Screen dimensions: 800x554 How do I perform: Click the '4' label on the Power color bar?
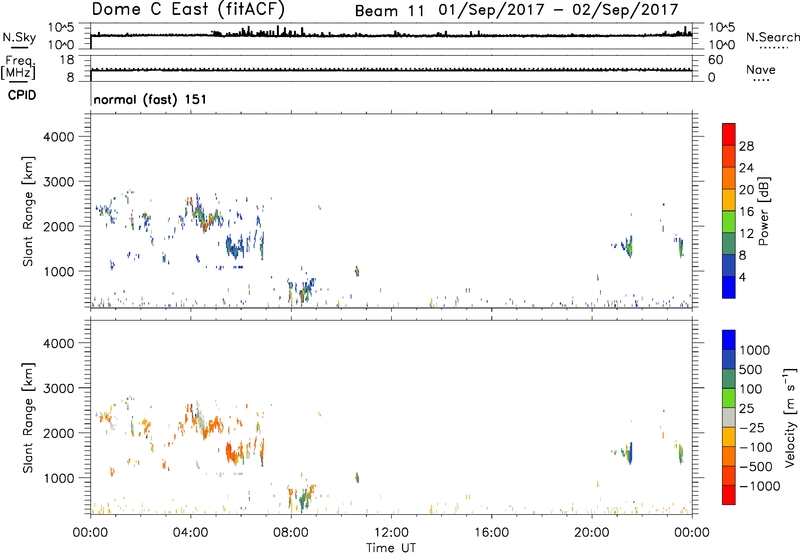(742, 277)
